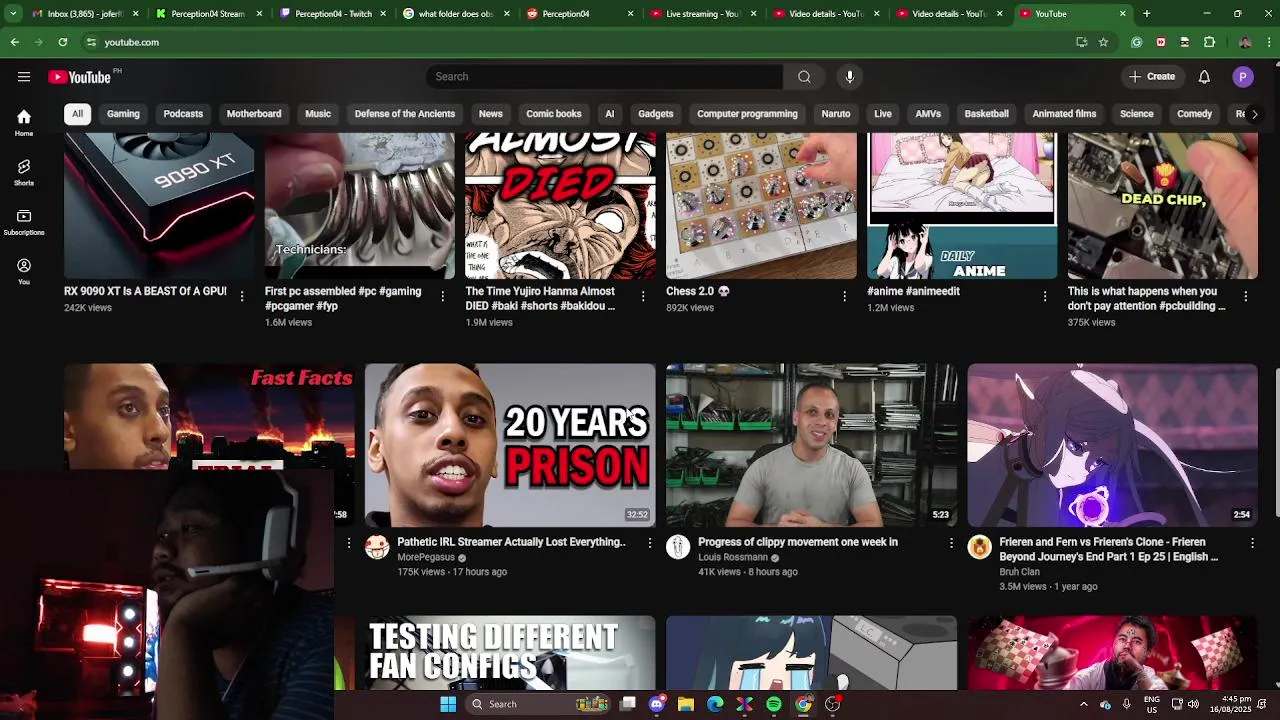Image resolution: width=1280 pixels, height=720 pixels.
Task: Open Spotify from the taskbar
Action: [x=774, y=704]
